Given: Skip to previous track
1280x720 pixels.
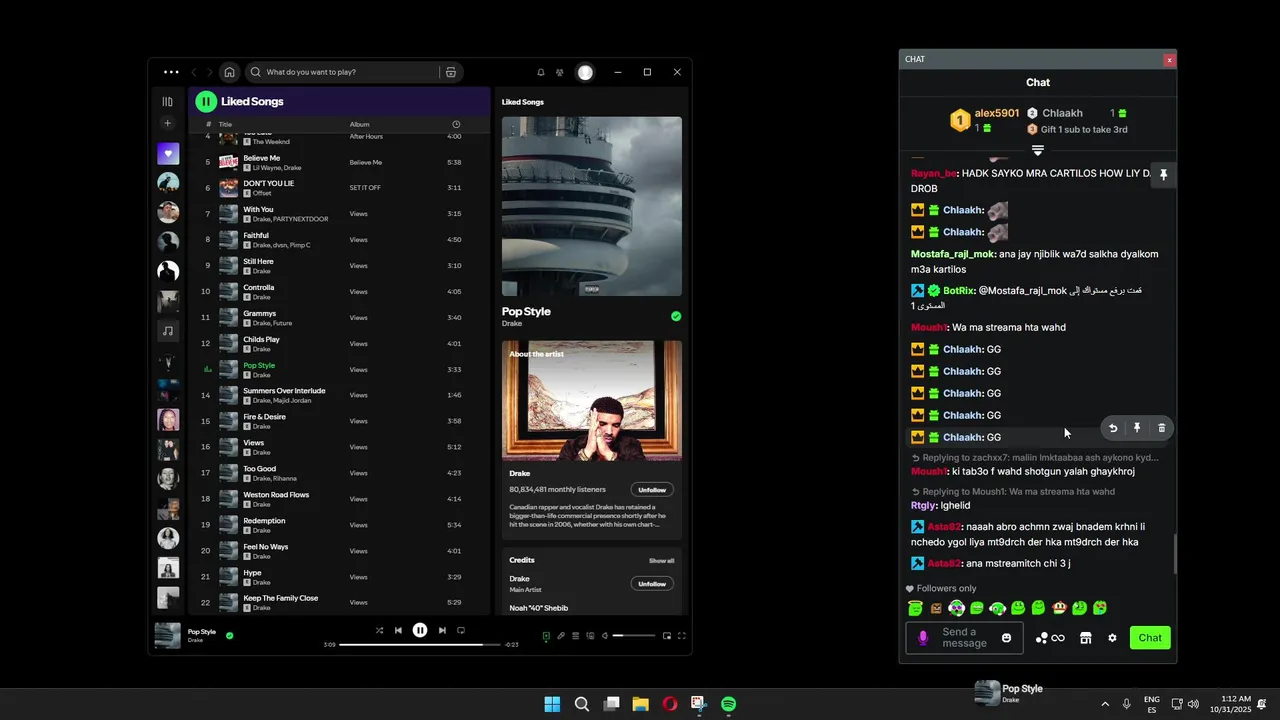Looking at the screenshot, I should (x=398, y=630).
